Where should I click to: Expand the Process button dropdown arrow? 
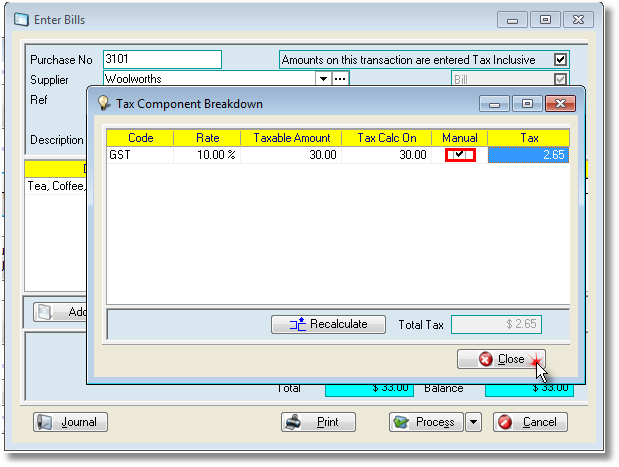(x=474, y=422)
